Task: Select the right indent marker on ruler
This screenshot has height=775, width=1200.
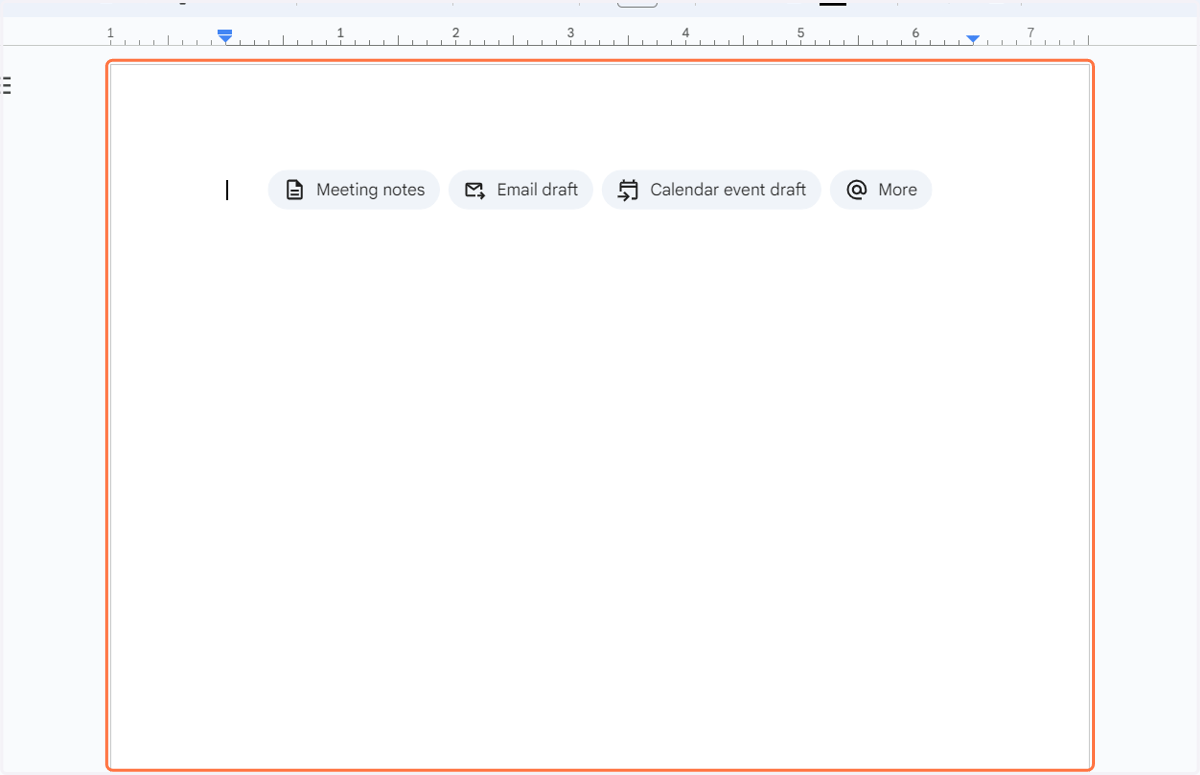Action: click(973, 40)
